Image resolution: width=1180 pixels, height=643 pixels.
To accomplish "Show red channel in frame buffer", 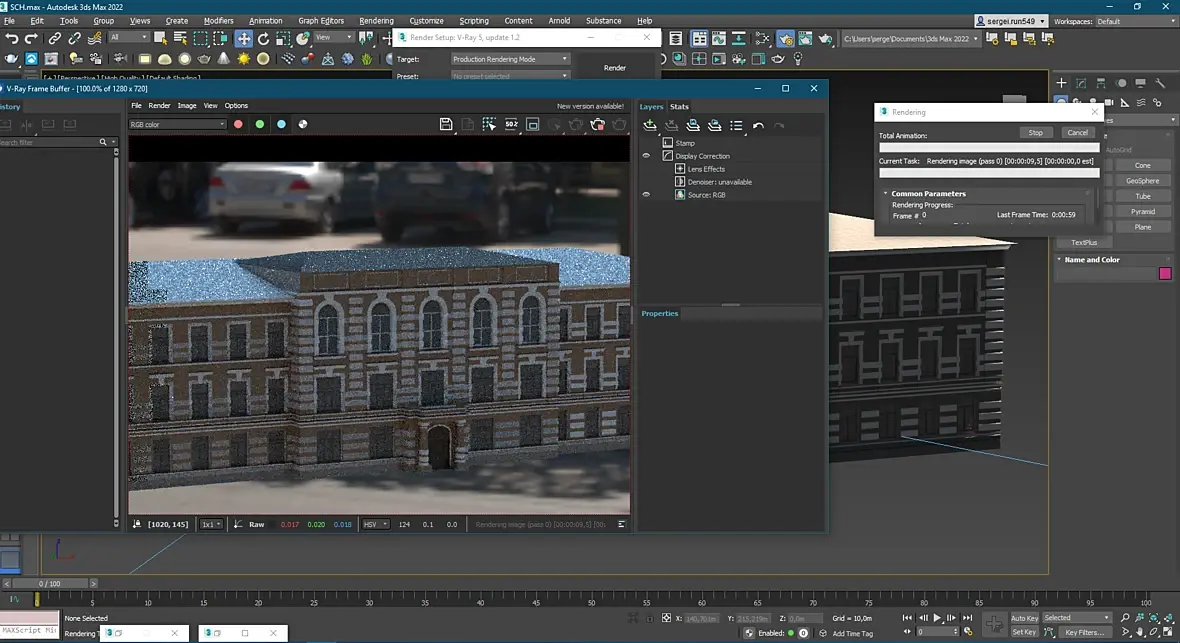I will click(239, 124).
